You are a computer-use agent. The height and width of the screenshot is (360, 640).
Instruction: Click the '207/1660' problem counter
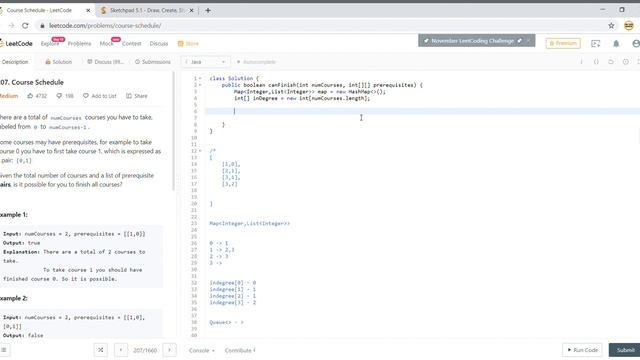145,350
